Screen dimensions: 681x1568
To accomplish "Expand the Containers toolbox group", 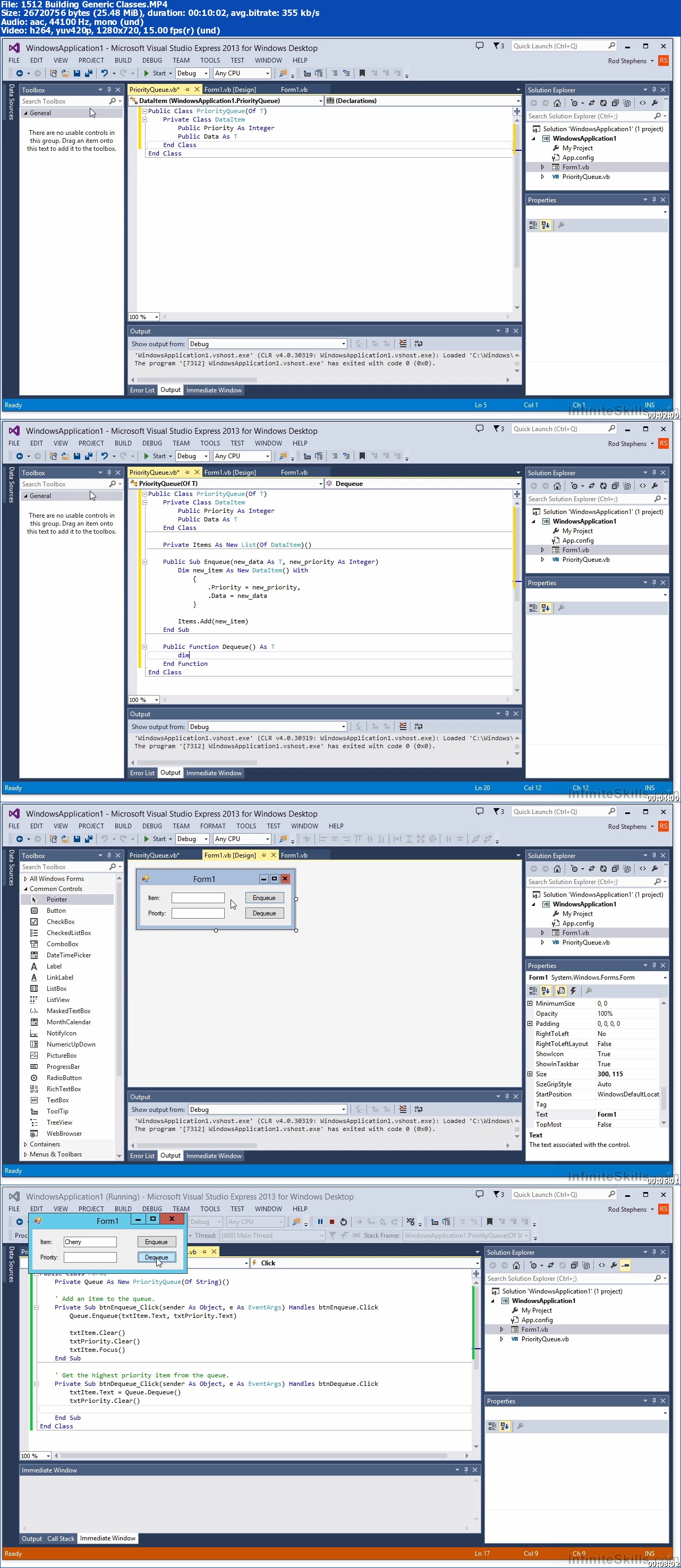I will 25,1144.
